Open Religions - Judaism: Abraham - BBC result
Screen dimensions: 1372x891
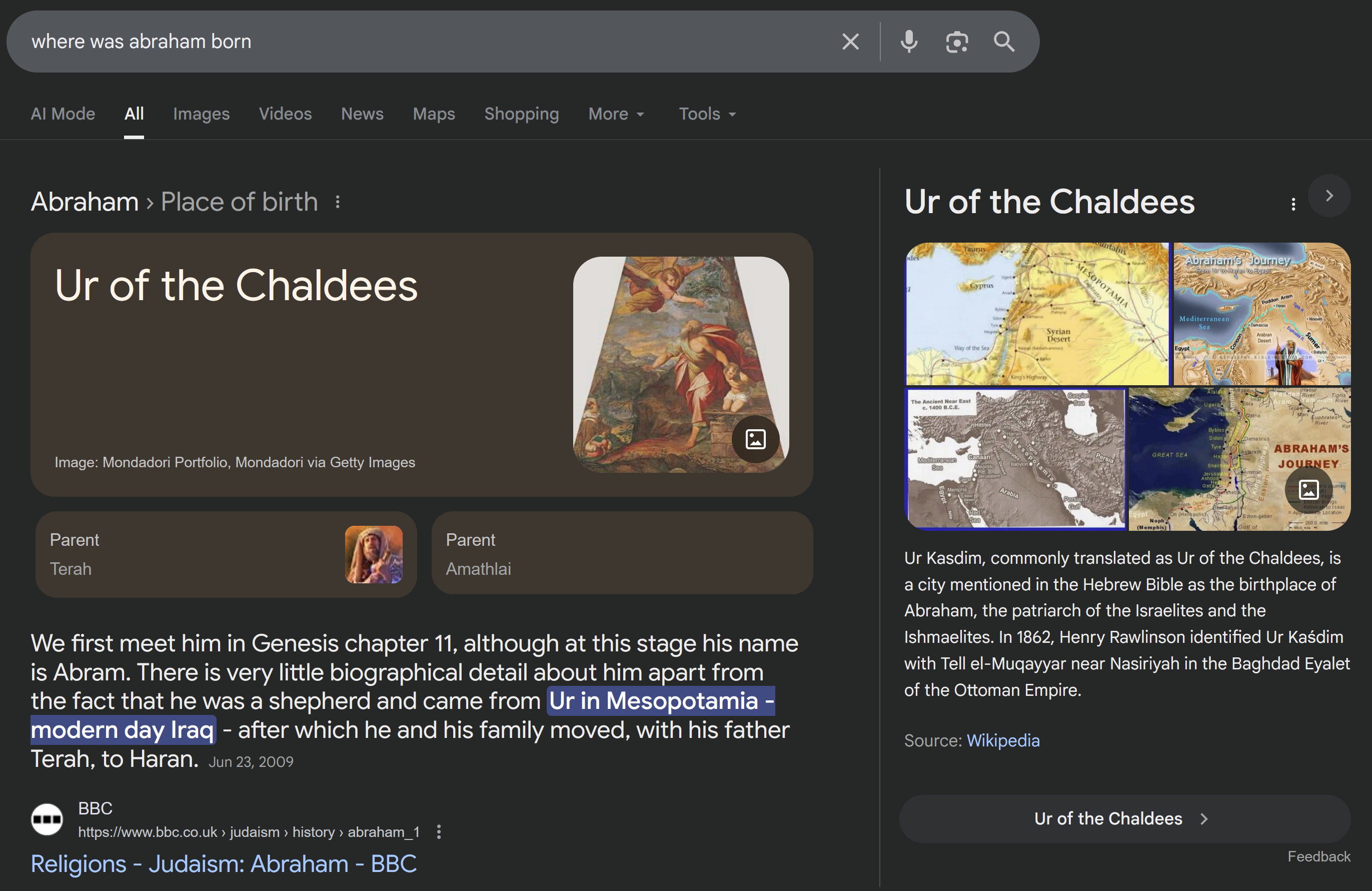tap(224, 864)
